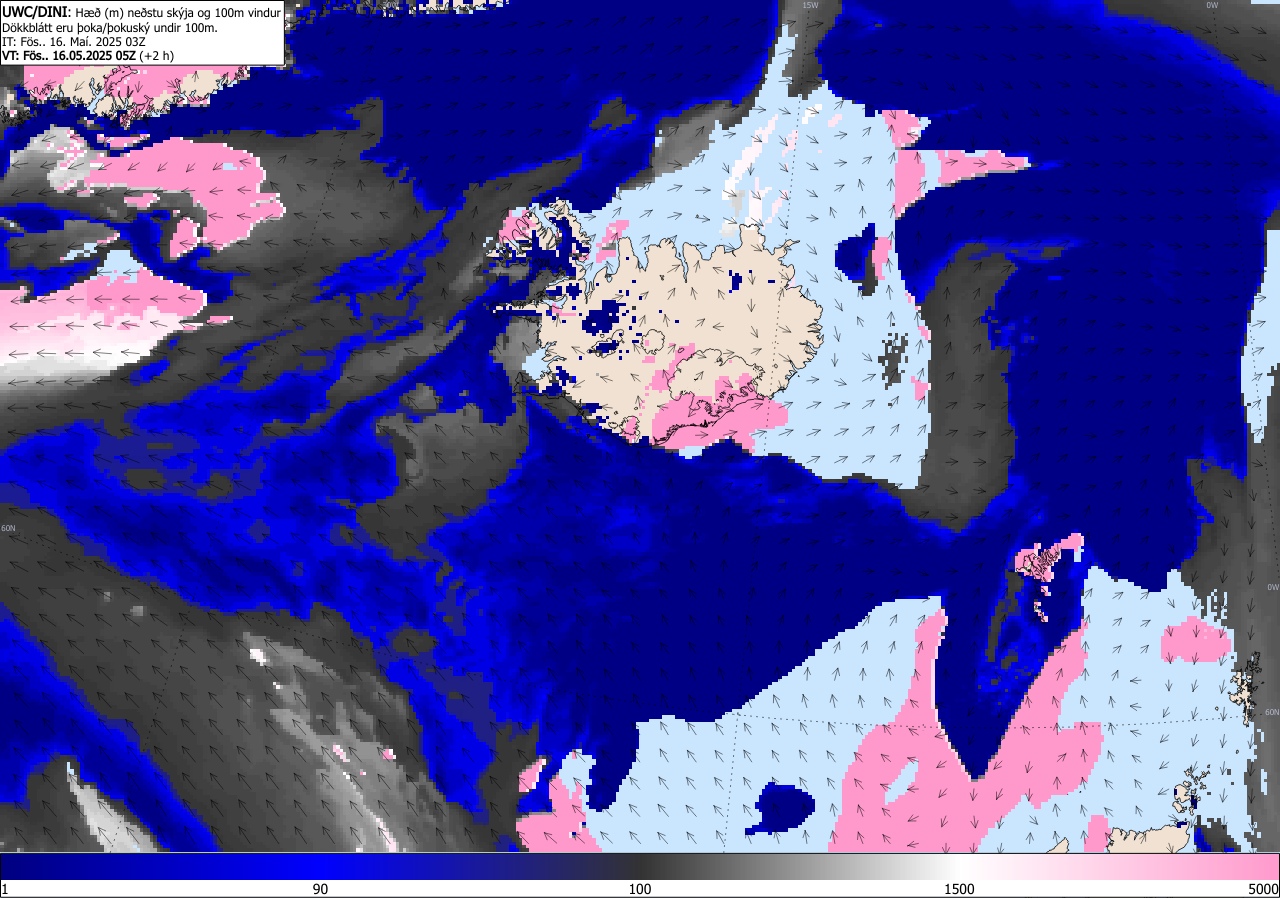
Task: Click the Faroe Islands on the map
Action: [1043, 568]
